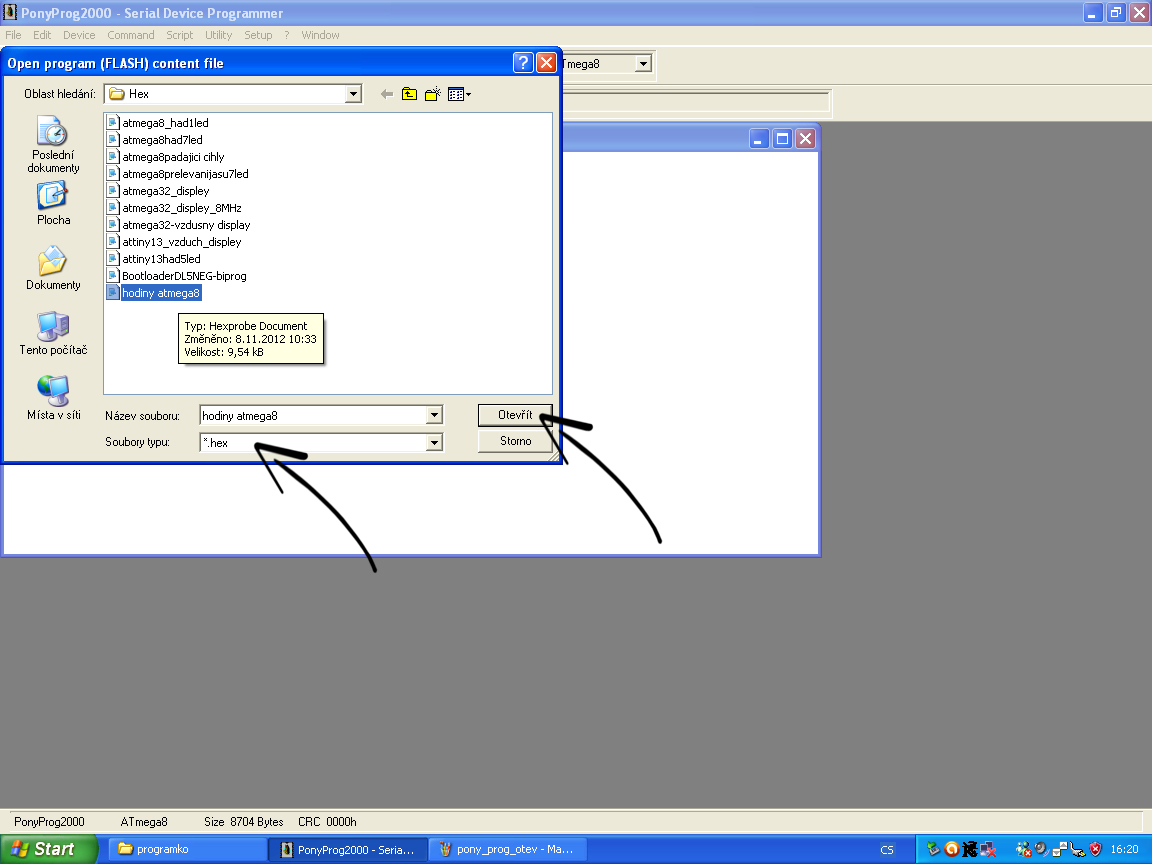Viewport: 1152px width, 864px height.
Task: Click the Storno button
Action: click(x=515, y=441)
